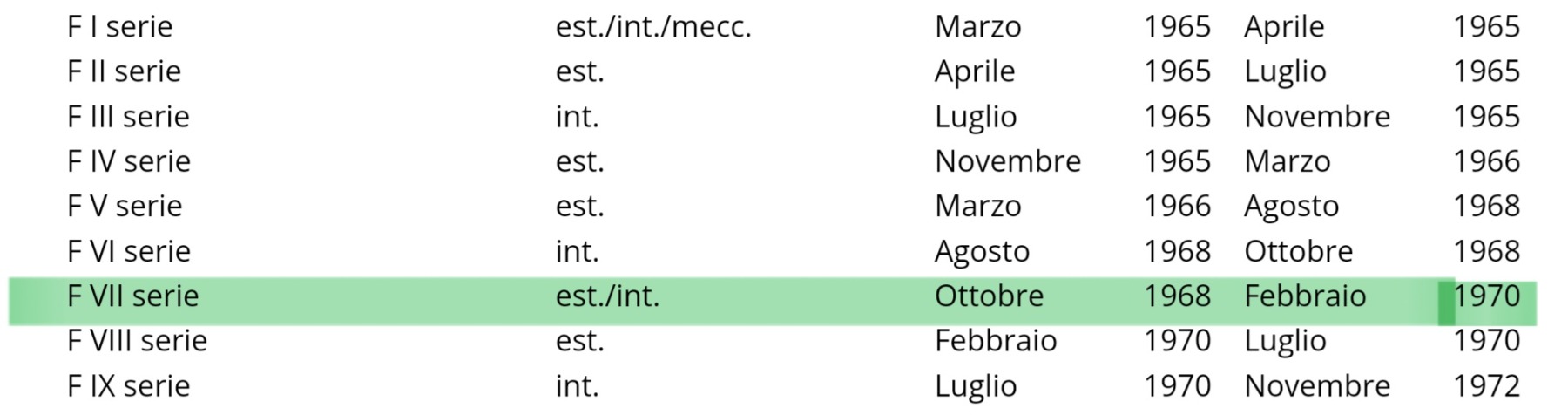Click Agosto end month of F V serie
Screen dimensions: 1568x415
(x=1291, y=207)
